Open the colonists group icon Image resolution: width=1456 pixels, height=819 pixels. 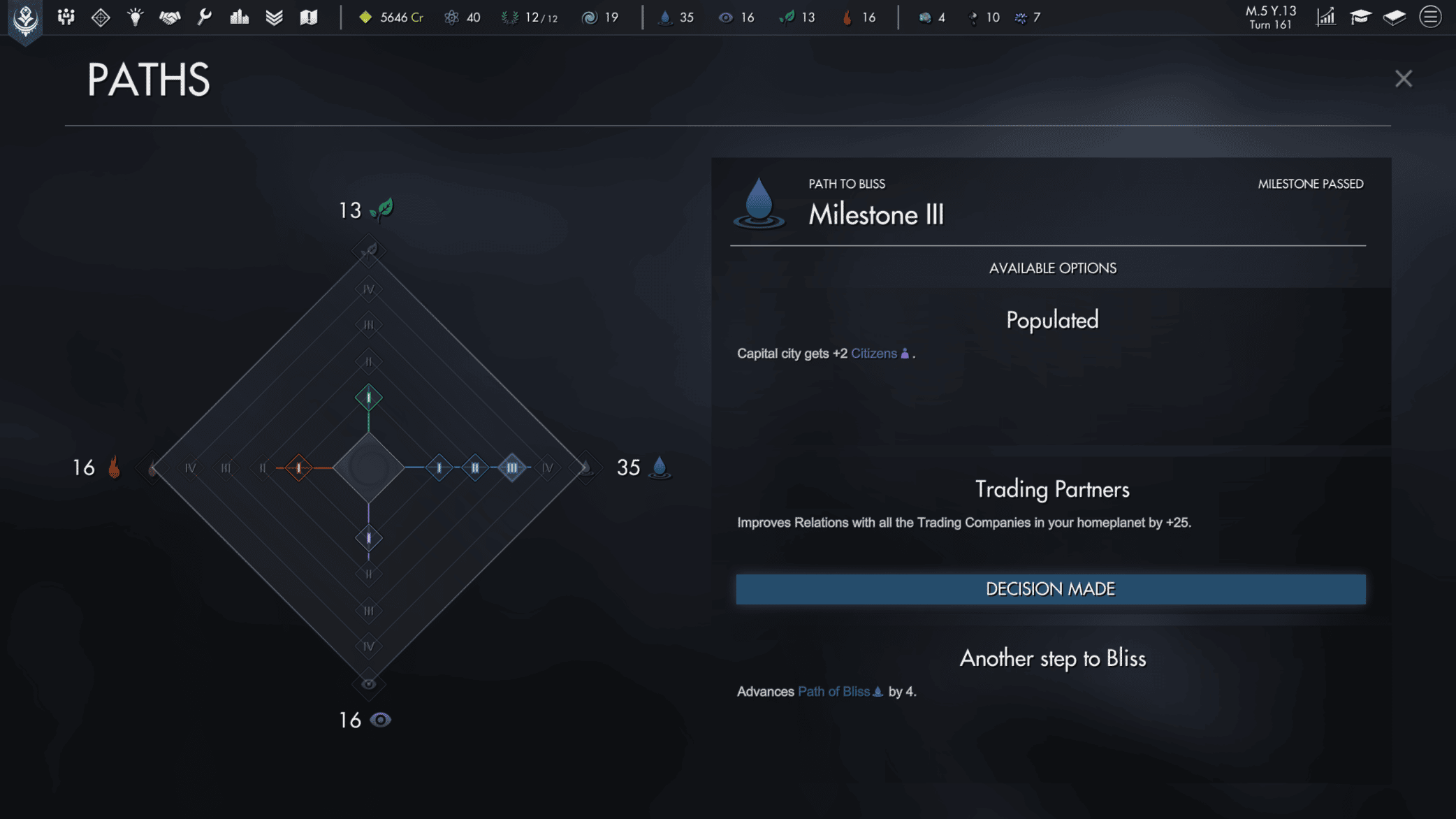66,17
